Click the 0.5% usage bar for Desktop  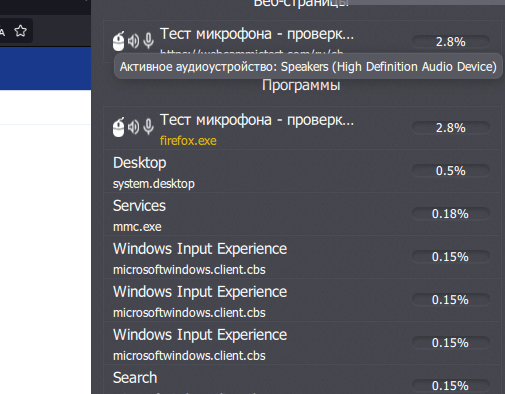coord(451,170)
